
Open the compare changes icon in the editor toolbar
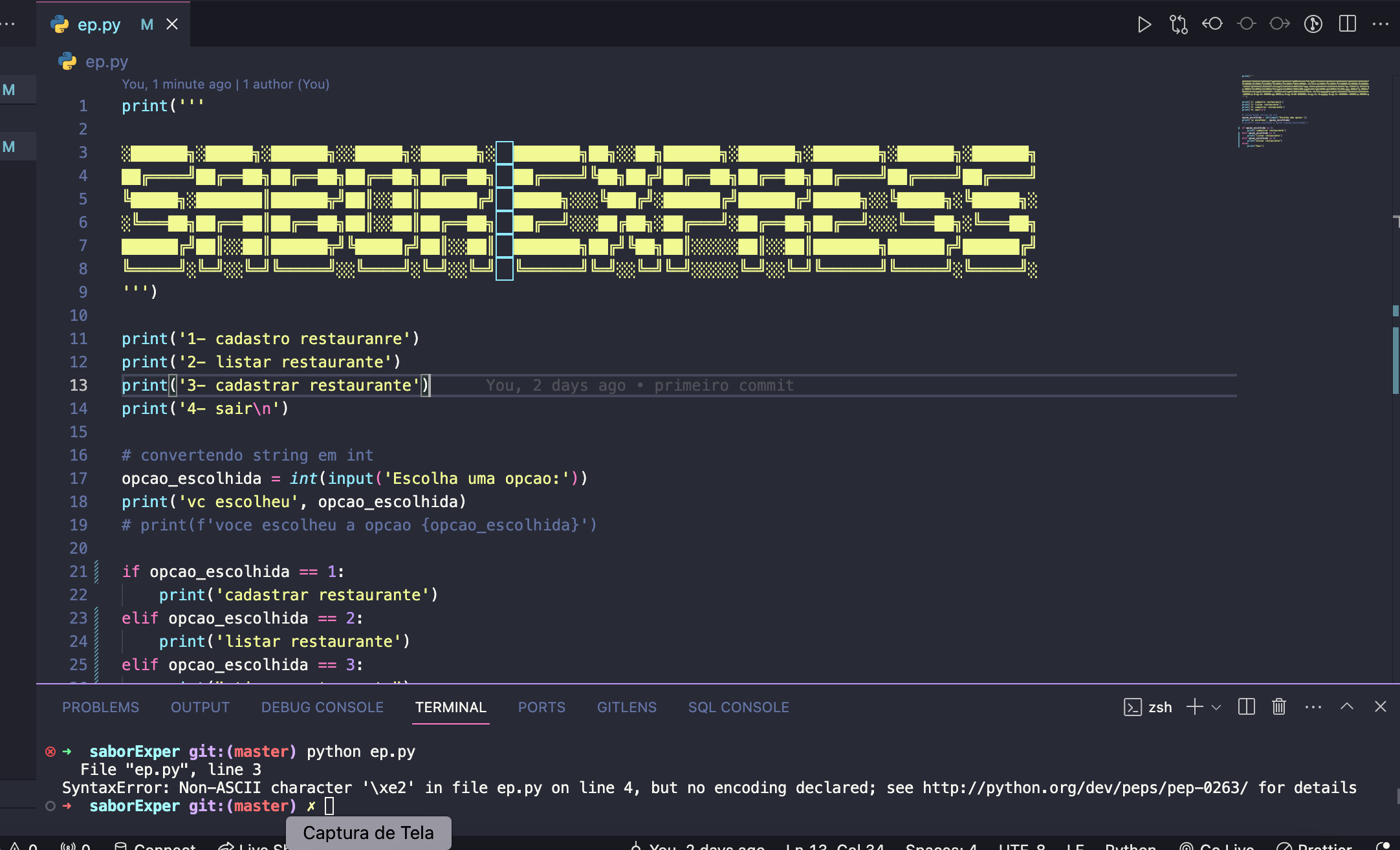point(1178,25)
